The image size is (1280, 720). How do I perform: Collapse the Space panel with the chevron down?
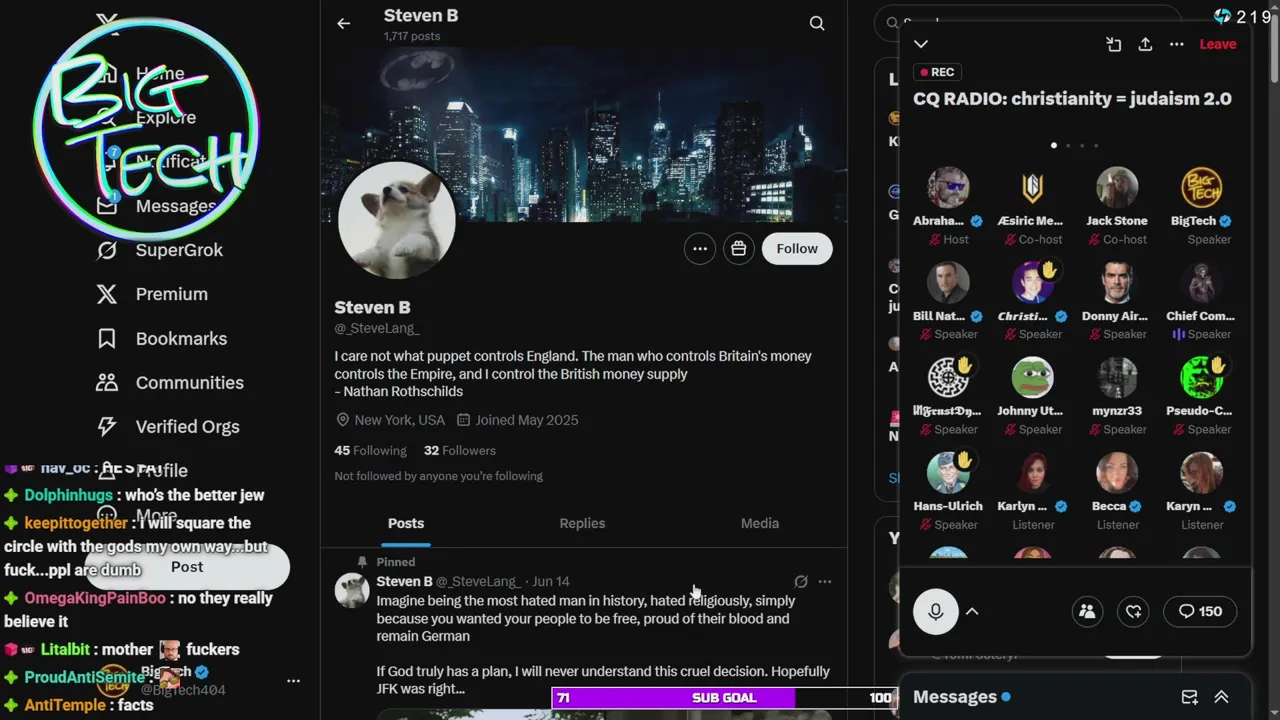(x=921, y=44)
